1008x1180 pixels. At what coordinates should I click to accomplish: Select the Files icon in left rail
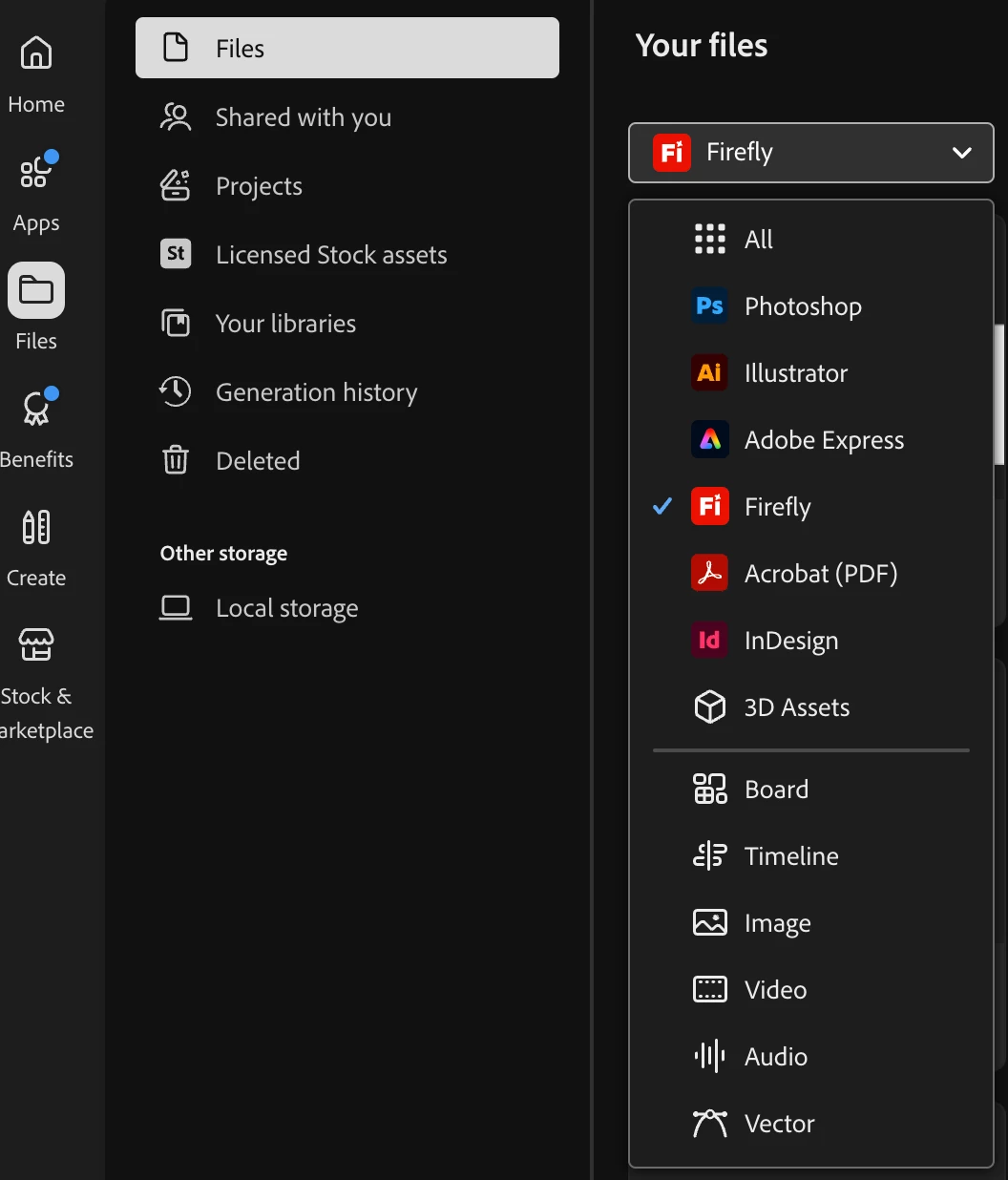pos(36,290)
